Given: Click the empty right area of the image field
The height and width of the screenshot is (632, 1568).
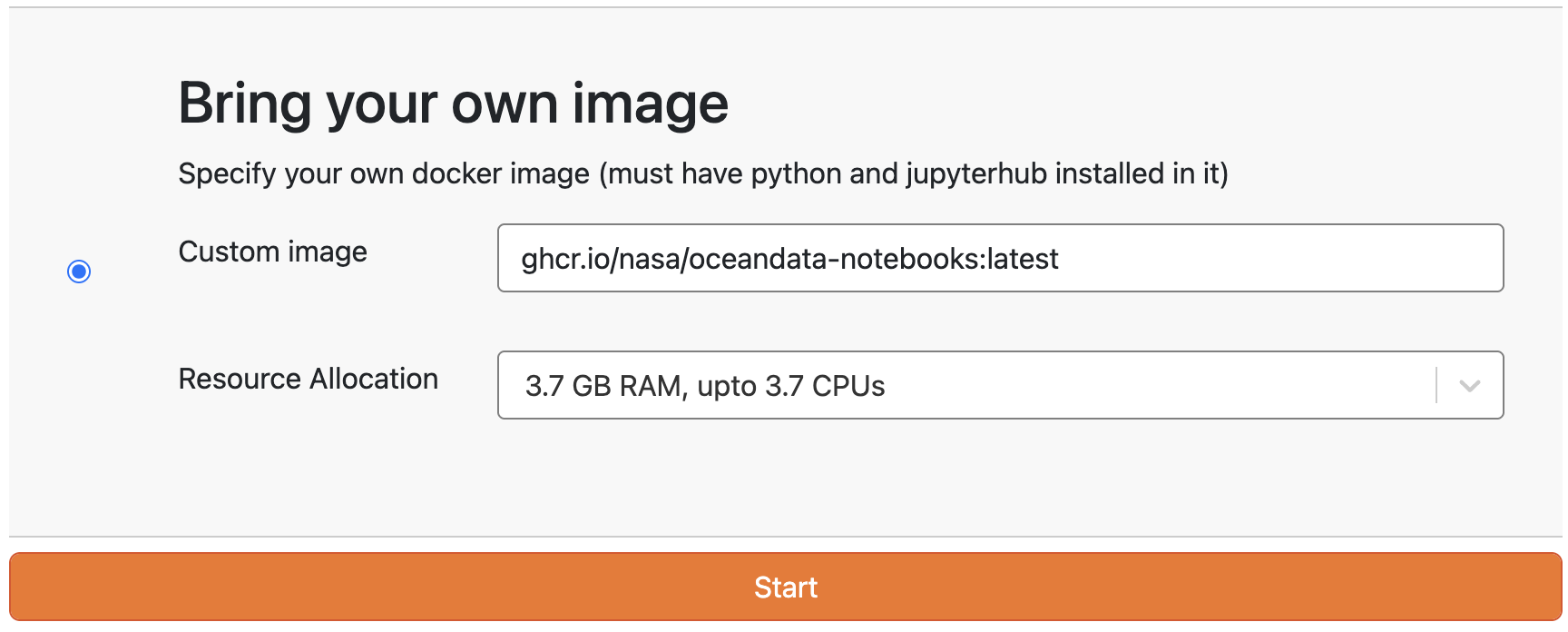Looking at the screenshot, I should (1316, 258).
